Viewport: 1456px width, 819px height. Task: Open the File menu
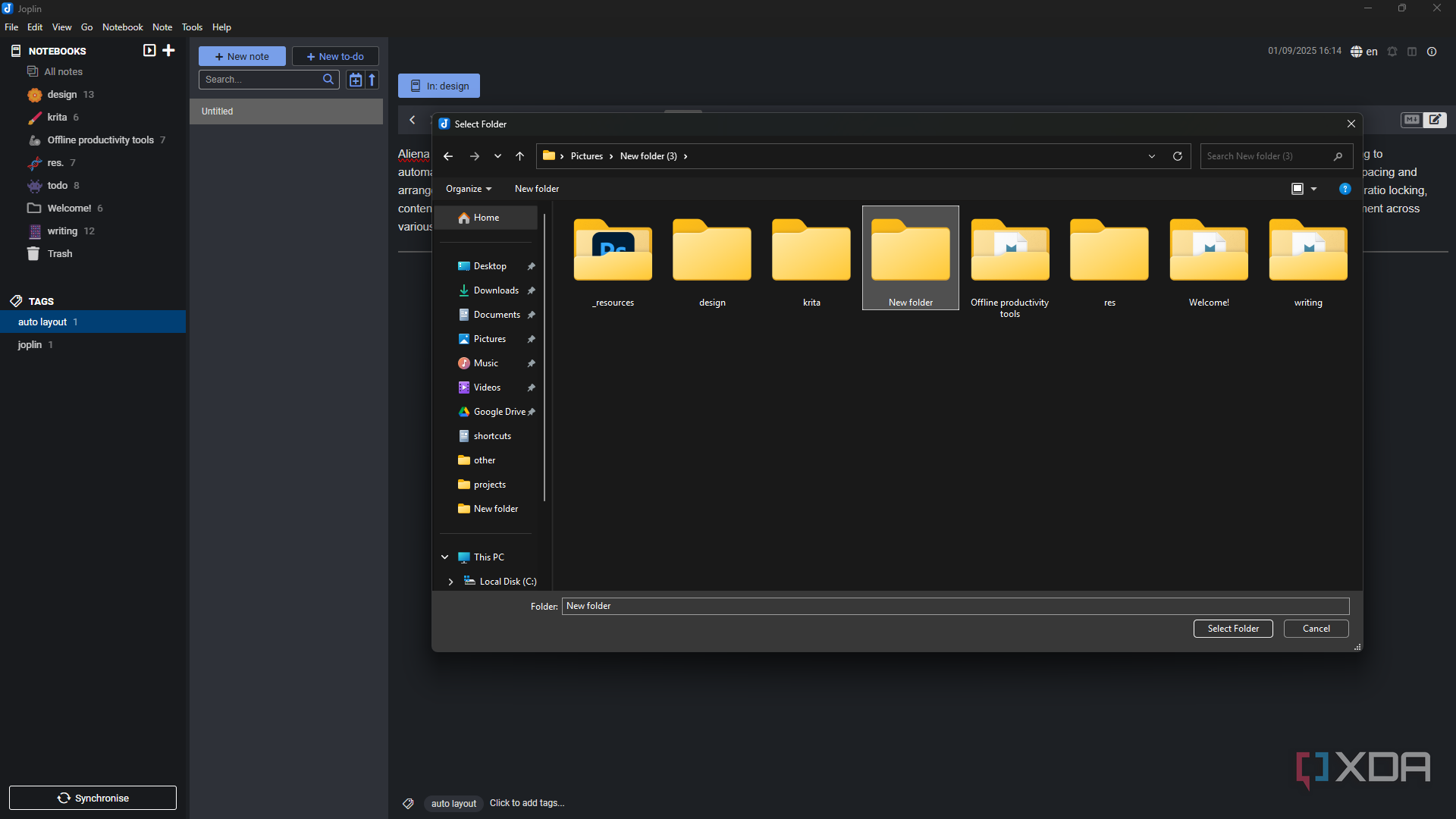11,27
